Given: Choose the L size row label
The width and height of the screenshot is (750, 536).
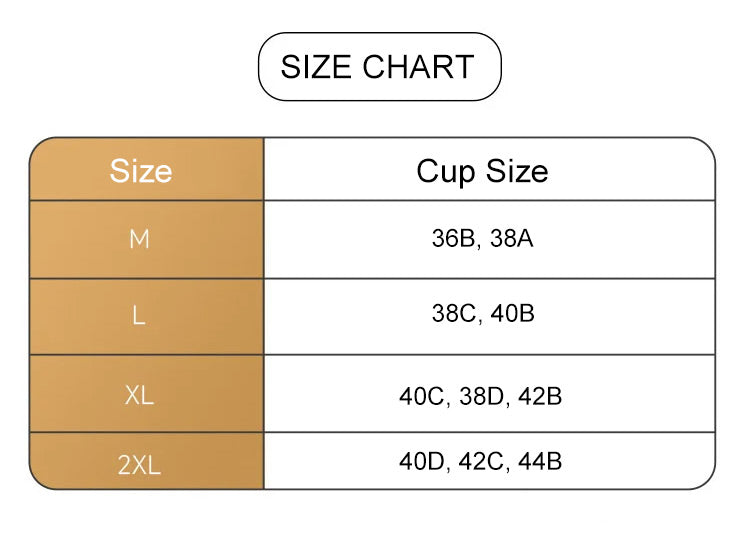Looking at the screenshot, I should click(139, 316).
